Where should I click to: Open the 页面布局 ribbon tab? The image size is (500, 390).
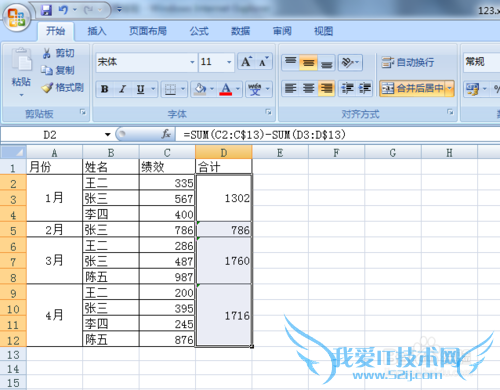(148, 31)
